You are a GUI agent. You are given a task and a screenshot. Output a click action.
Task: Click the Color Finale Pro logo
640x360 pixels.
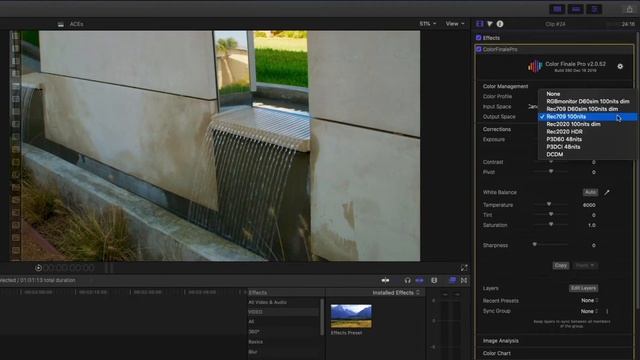[x=535, y=67]
